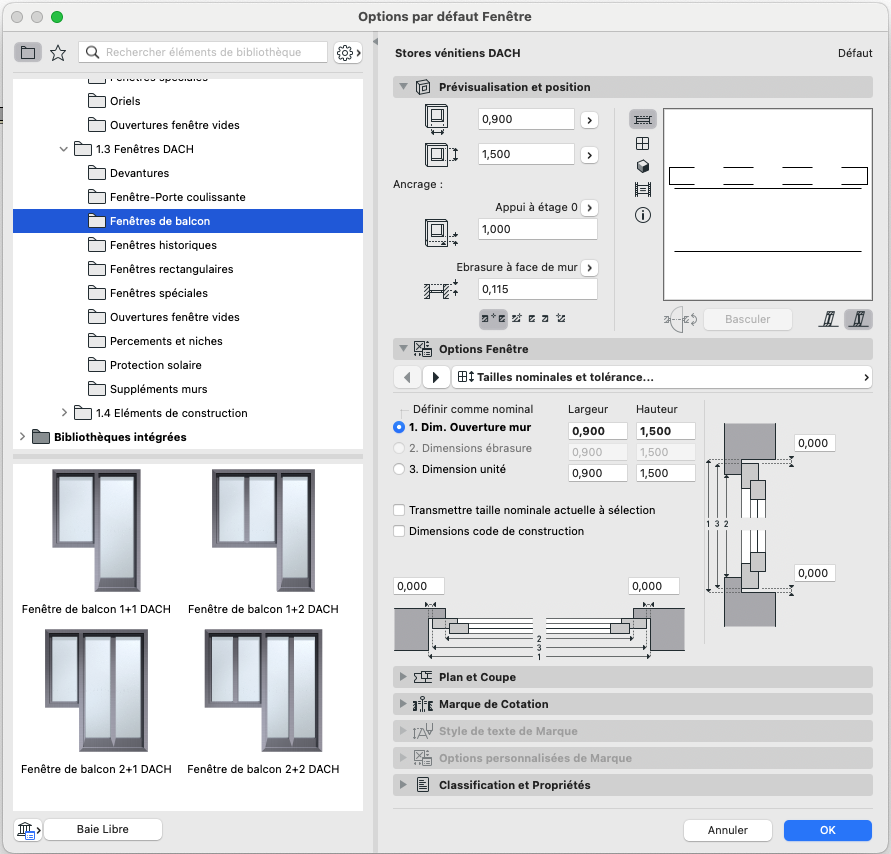The width and height of the screenshot is (891, 854).
Task: Open the info icon in preview
Action: [x=643, y=215]
